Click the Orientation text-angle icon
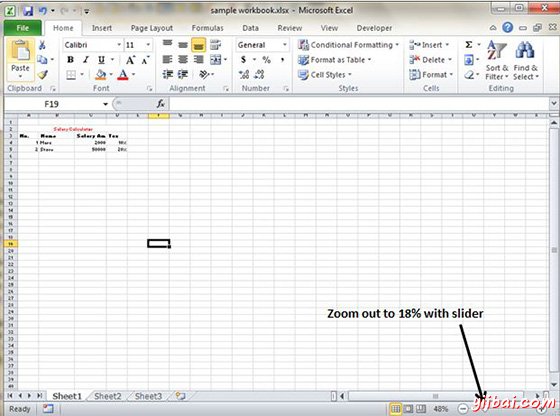560x416 pixels. tap(204, 74)
